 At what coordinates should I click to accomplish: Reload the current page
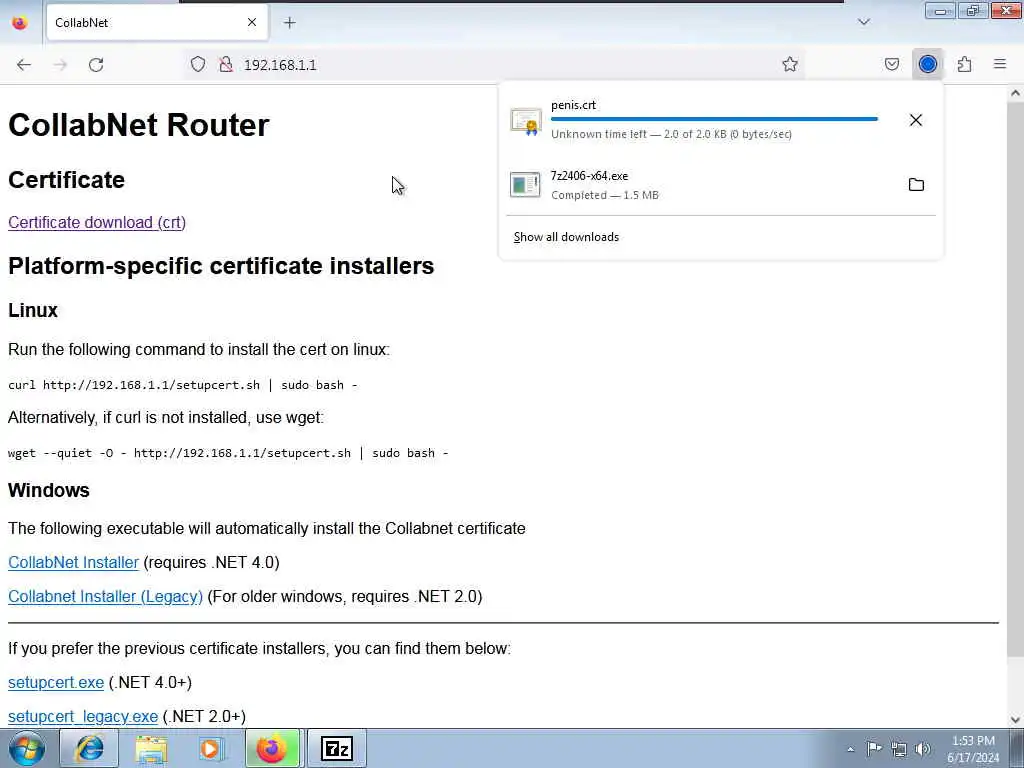tap(96, 65)
